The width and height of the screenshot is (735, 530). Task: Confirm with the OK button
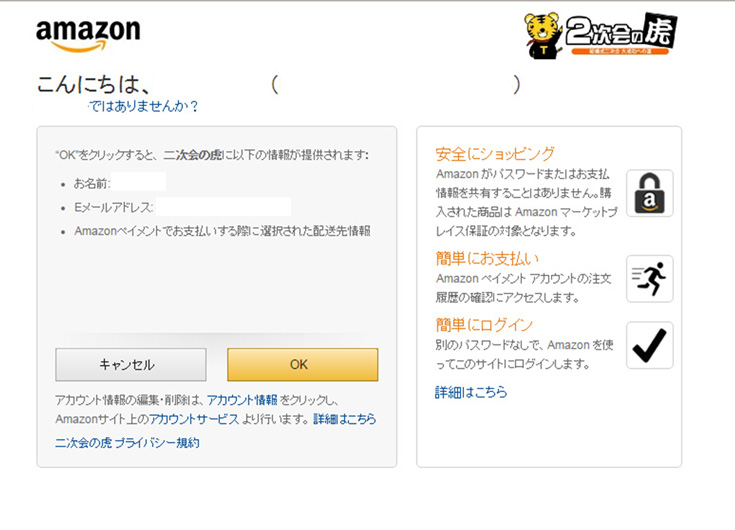coord(302,364)
